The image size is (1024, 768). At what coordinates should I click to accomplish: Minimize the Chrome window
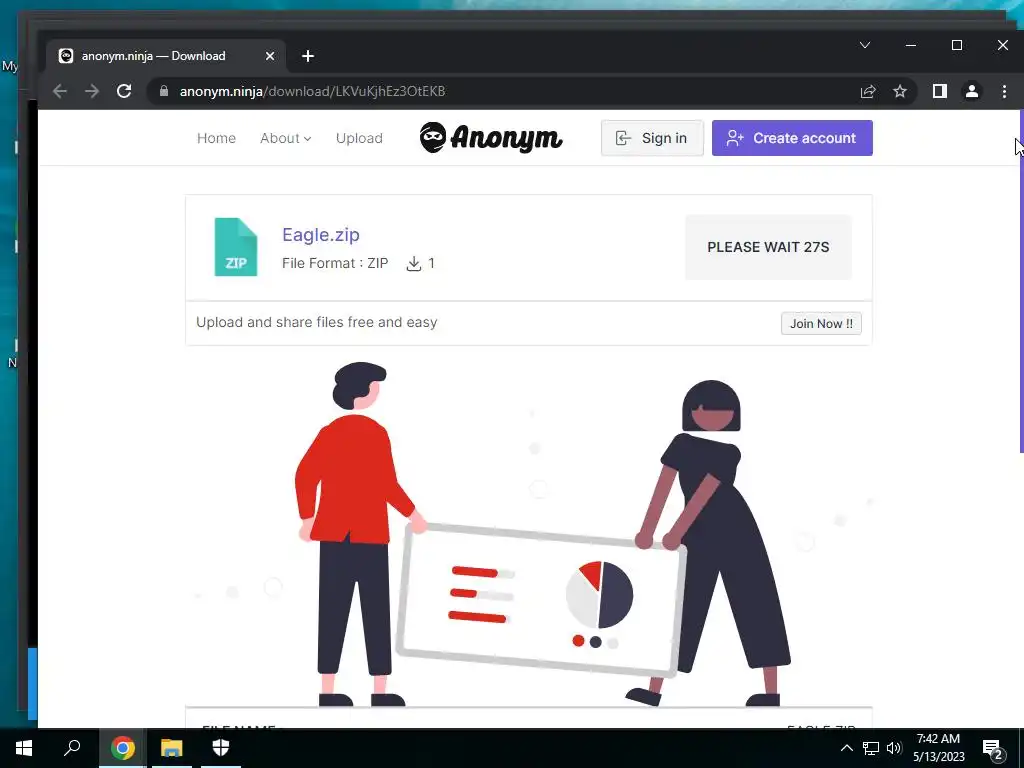point(911,45)
